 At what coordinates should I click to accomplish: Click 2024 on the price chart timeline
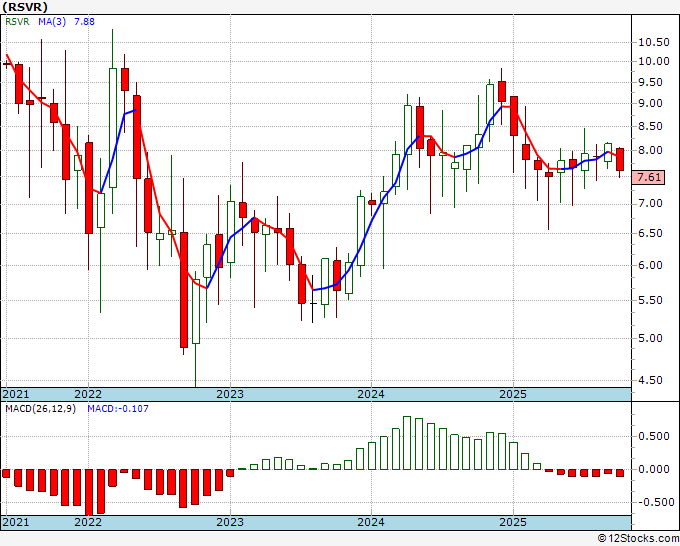point(371,394)
